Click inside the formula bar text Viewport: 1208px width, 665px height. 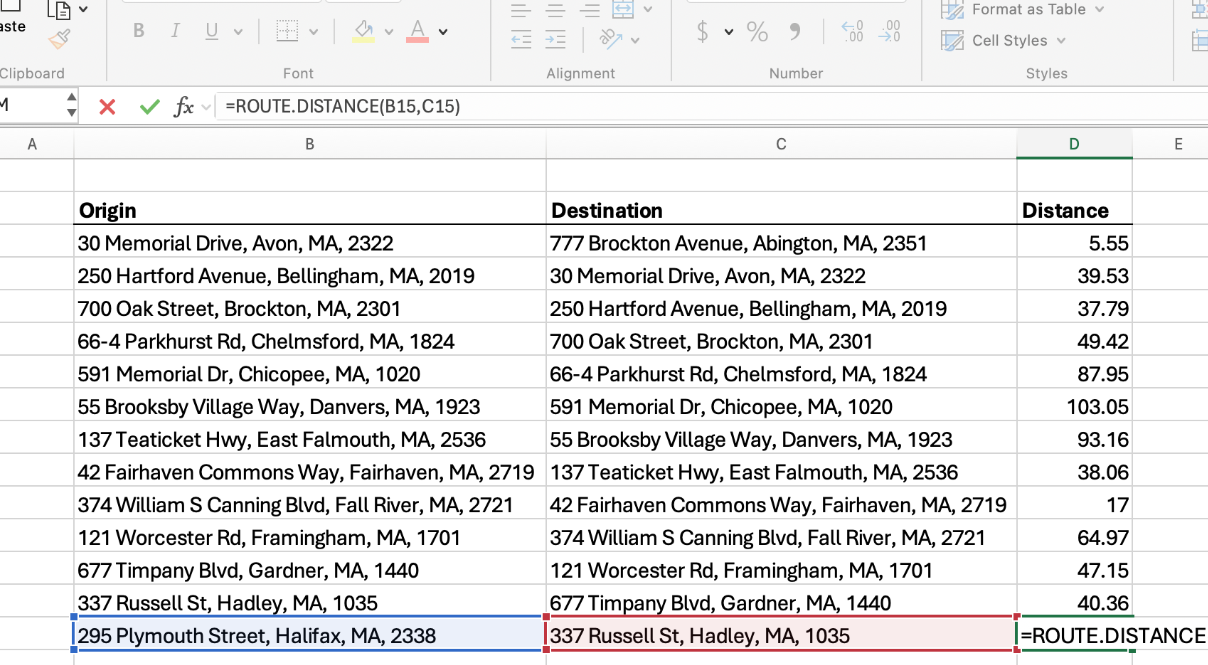coord(343,106)
